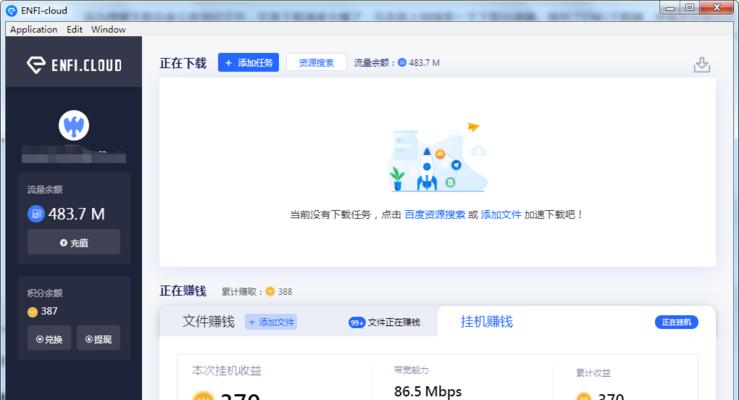This screenshot has width=739, height=400.
Task: Click the 添加文件 link in the empty message
Action: [x=501, y=215]
